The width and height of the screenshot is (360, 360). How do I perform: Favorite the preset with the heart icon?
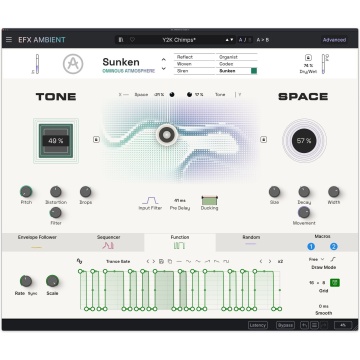(x=132, y=40)
